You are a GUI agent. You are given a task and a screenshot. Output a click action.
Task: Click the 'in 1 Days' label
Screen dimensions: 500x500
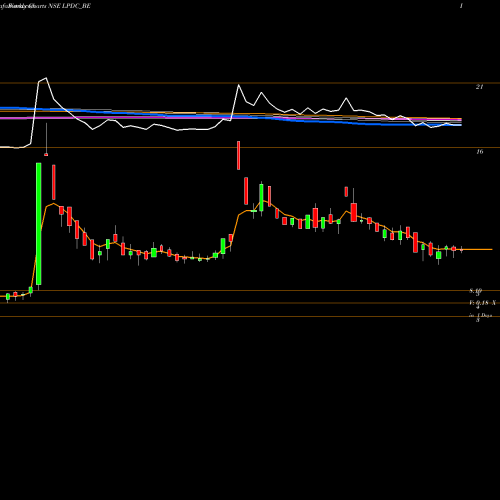click(x=480, y=315)
